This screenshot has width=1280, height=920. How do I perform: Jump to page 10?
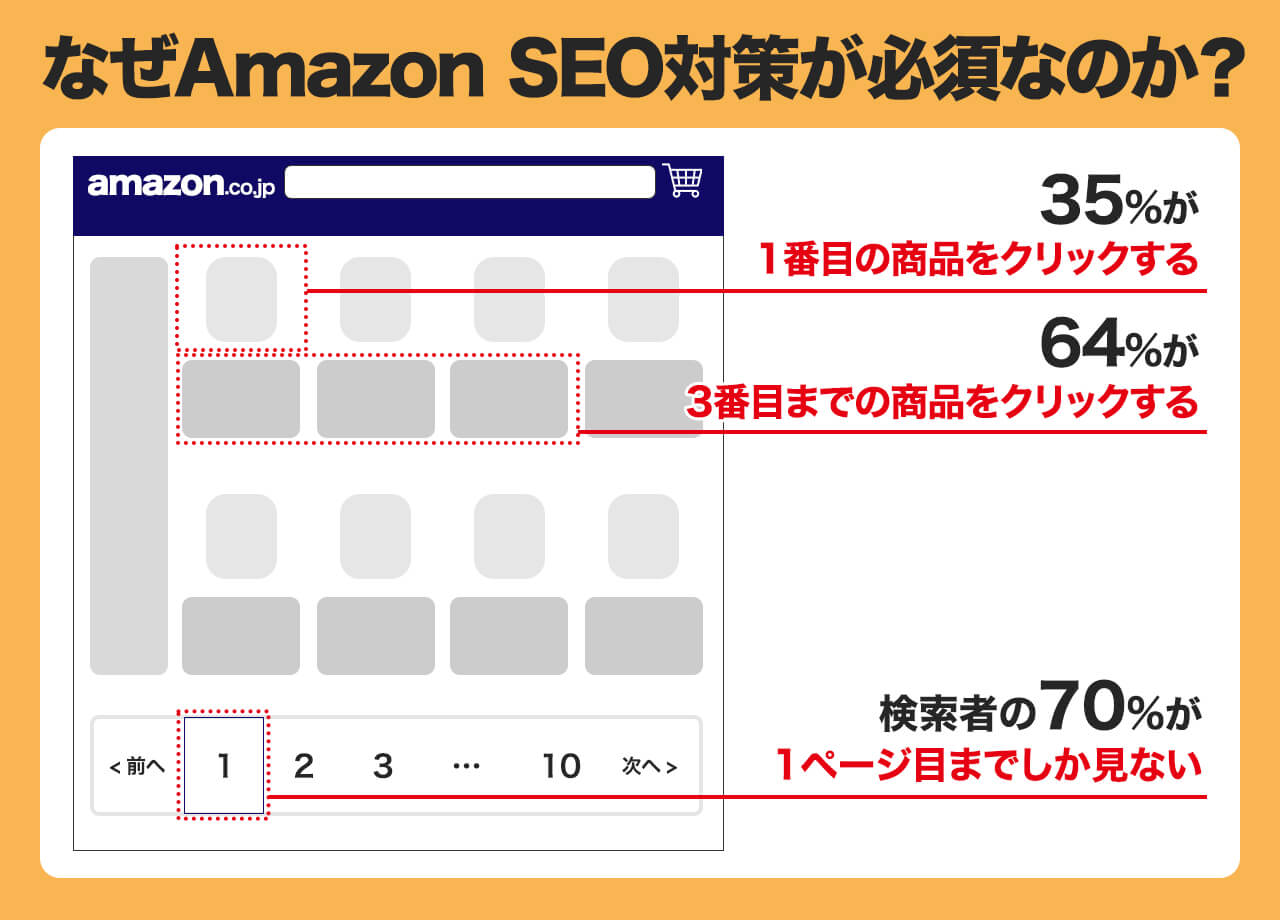(x=561, y=766)
